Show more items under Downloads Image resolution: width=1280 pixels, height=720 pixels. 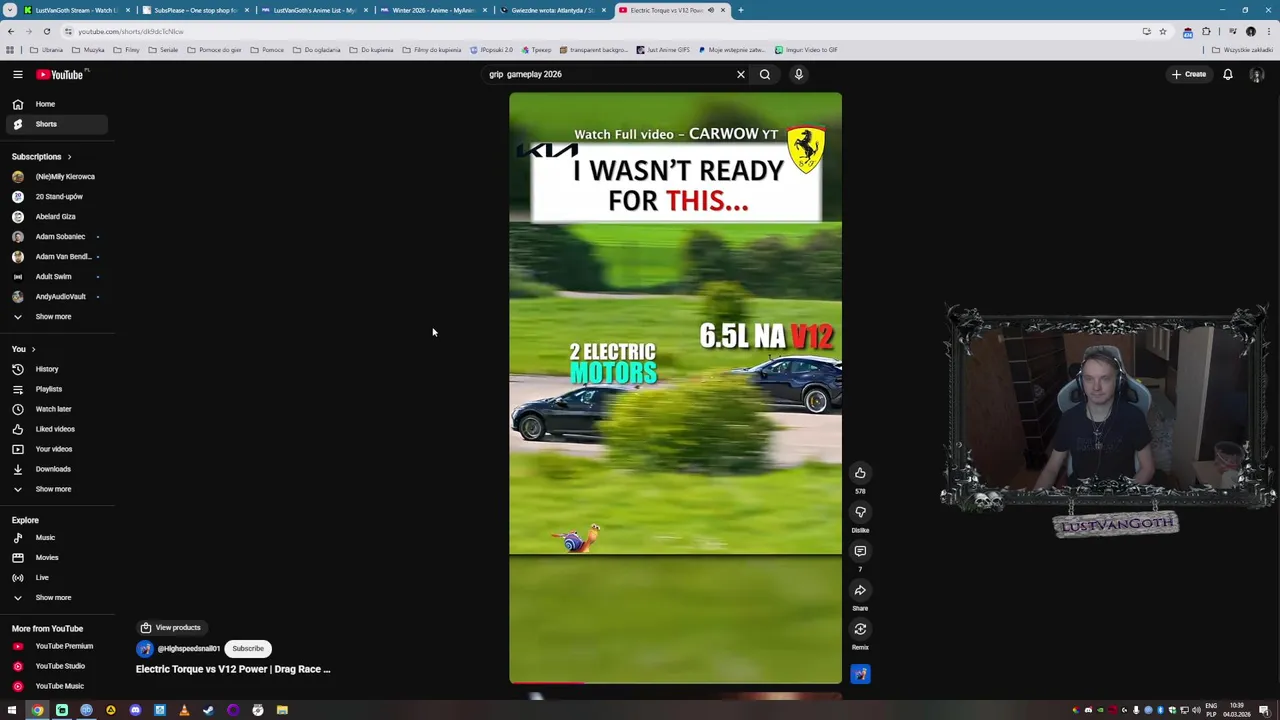coord(55,489)
